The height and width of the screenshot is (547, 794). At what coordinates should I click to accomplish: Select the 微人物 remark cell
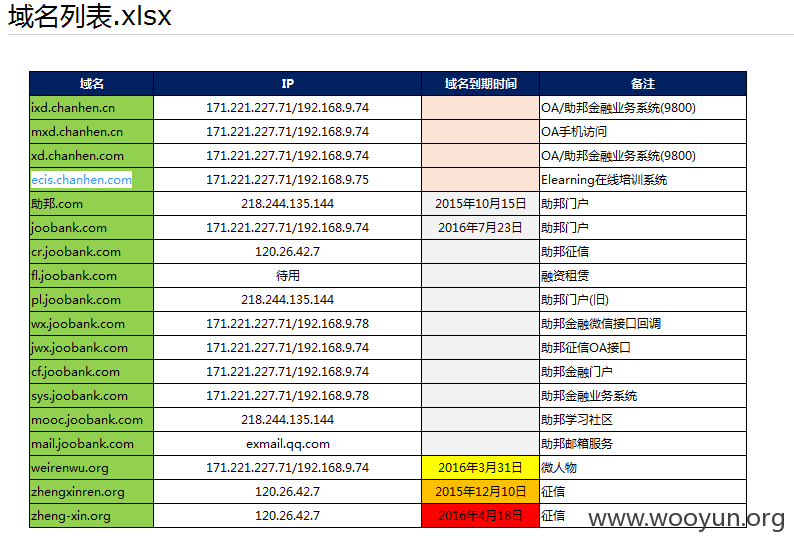(643, 467)
